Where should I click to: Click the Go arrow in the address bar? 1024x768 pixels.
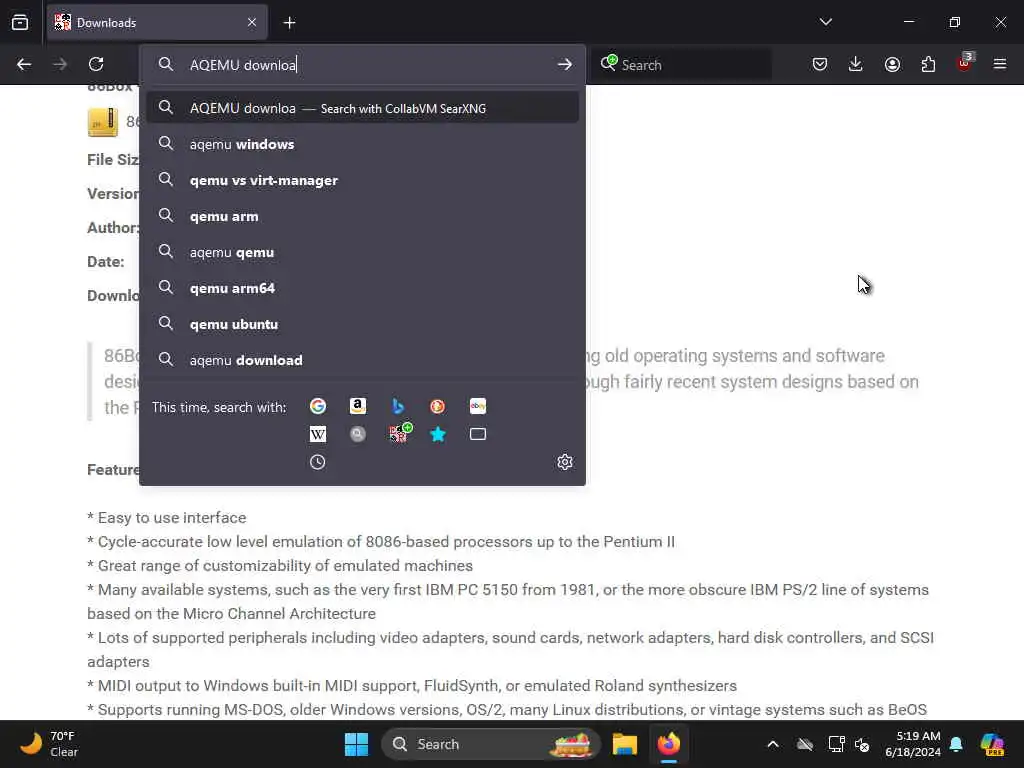coord(564,65)
